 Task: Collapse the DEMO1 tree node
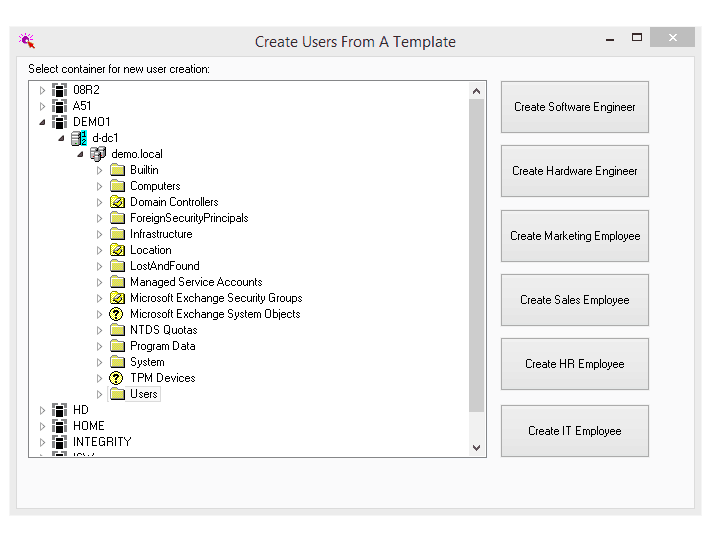[42, 122]
